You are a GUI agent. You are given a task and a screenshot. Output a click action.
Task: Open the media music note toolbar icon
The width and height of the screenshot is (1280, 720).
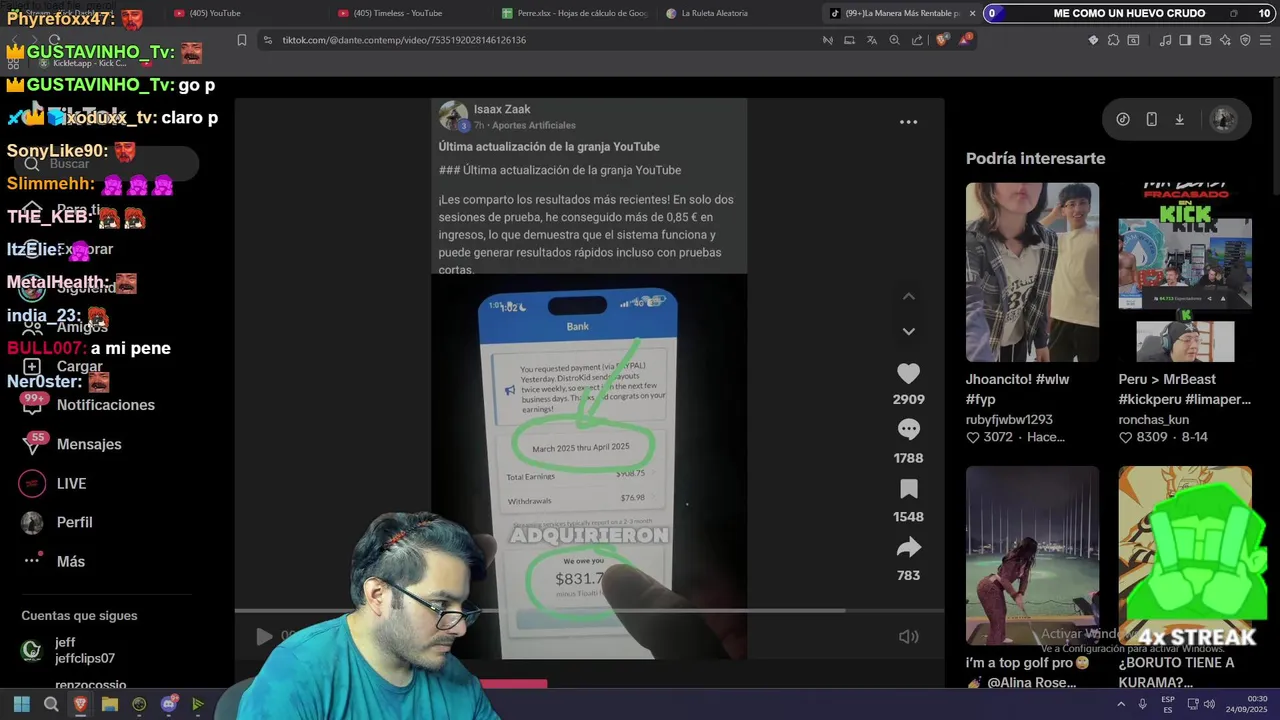coord(1165,40)
